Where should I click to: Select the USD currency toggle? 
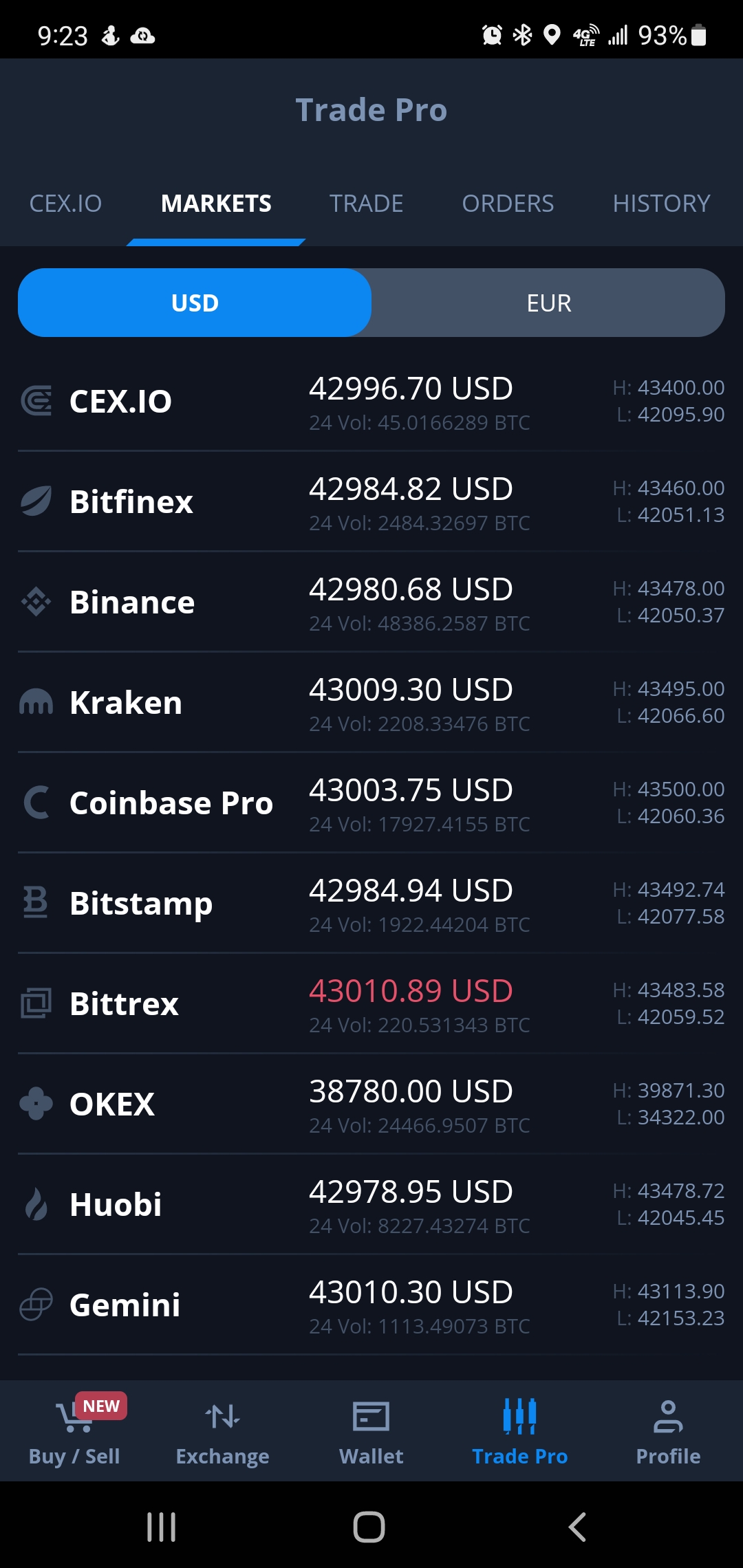[x=195, y=303]
